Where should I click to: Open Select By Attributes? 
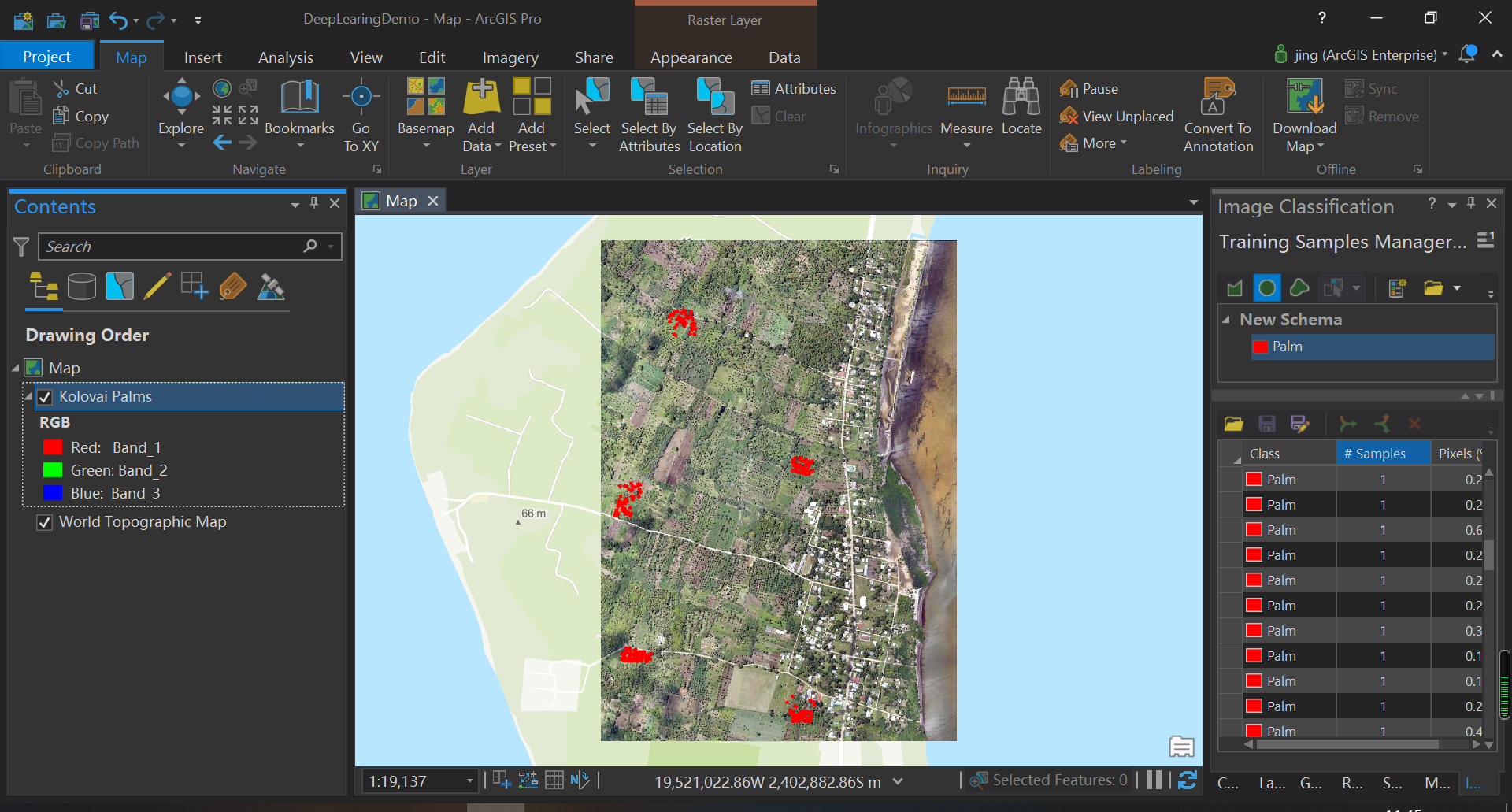pos(649,114)
